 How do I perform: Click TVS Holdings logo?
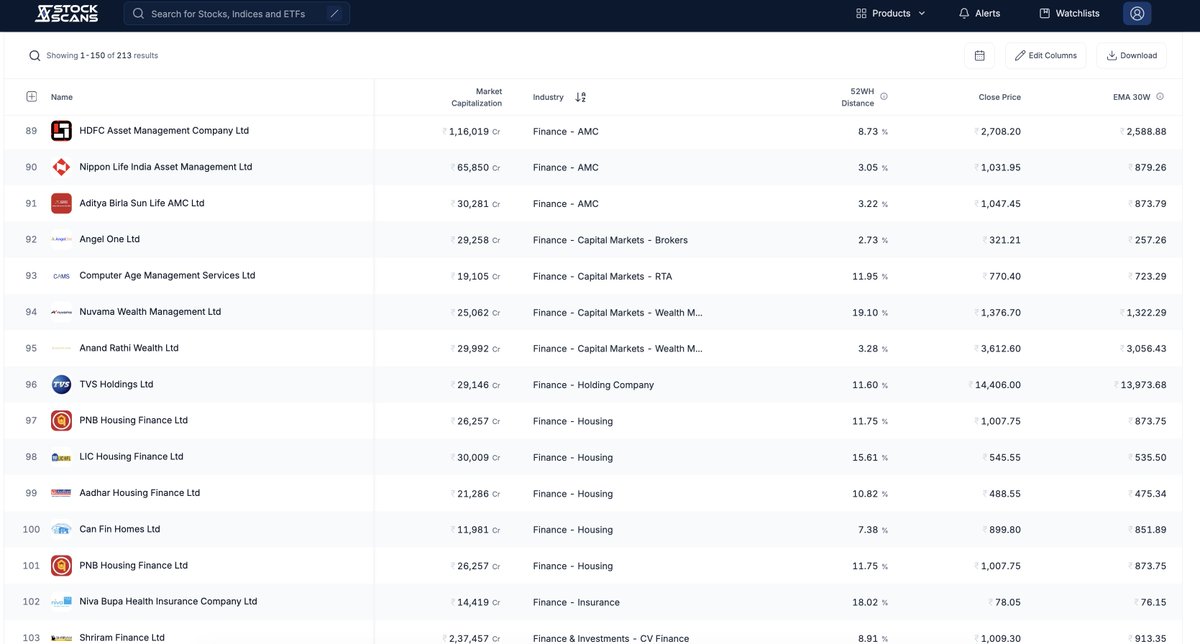click(61, 385)
